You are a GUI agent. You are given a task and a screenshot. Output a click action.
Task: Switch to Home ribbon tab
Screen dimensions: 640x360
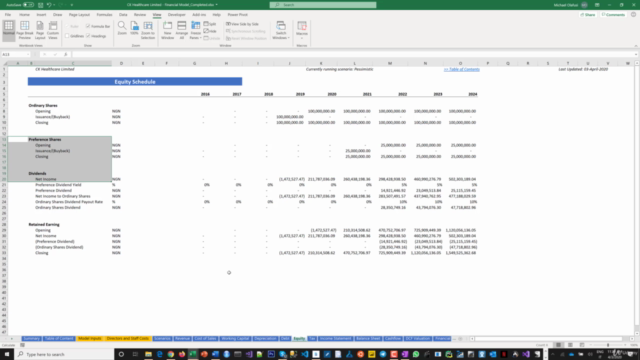click(24, 15)
